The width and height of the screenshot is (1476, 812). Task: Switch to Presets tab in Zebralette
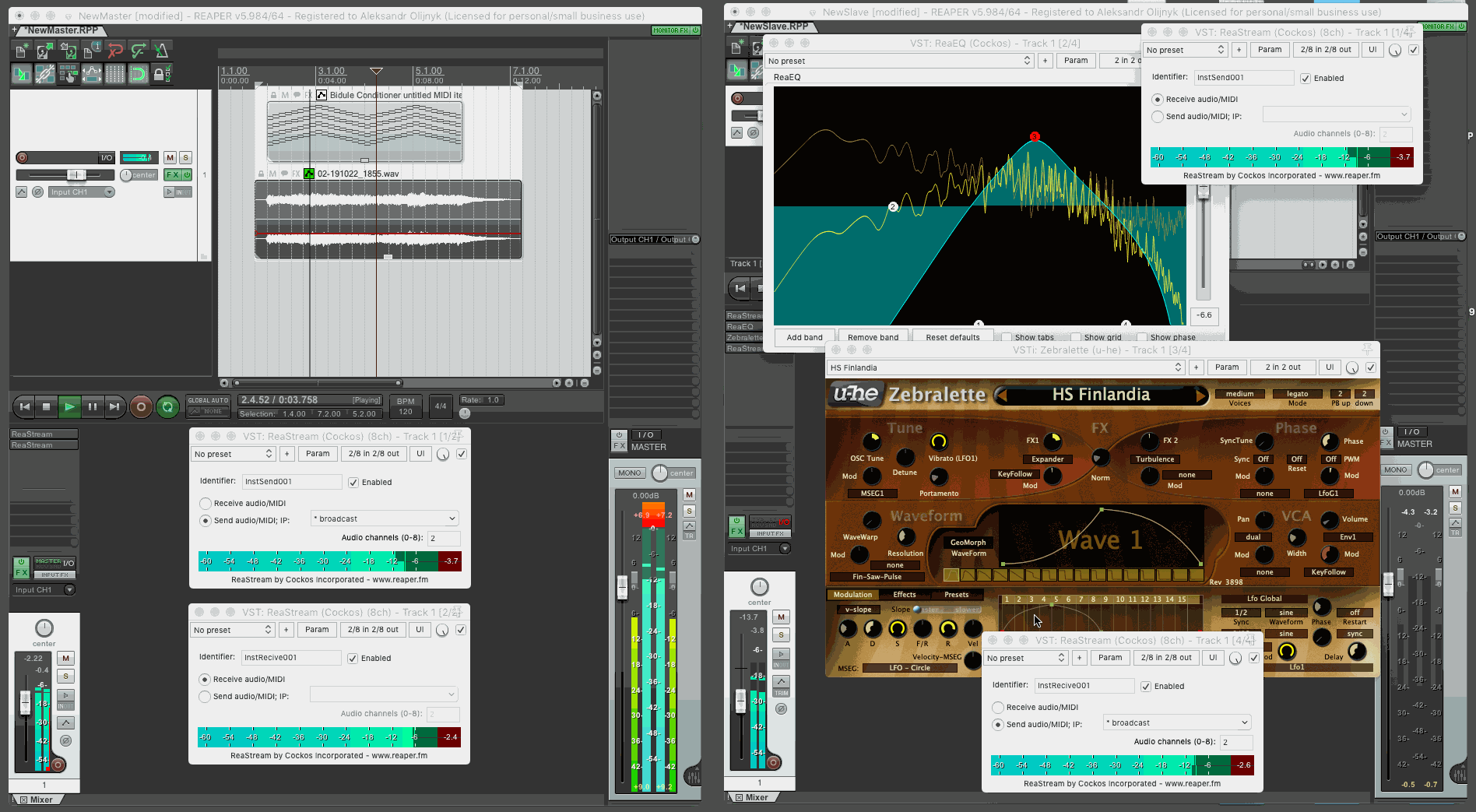[957, 595]
